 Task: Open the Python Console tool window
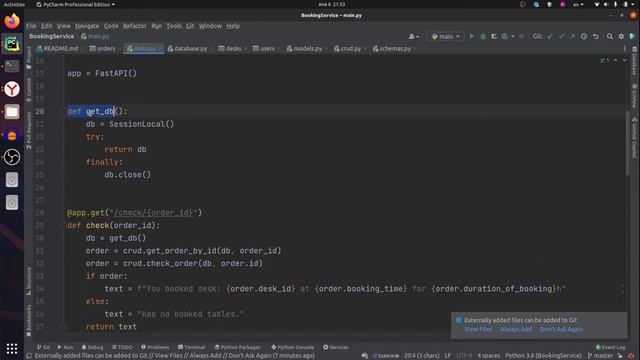(x=293, y=347)
